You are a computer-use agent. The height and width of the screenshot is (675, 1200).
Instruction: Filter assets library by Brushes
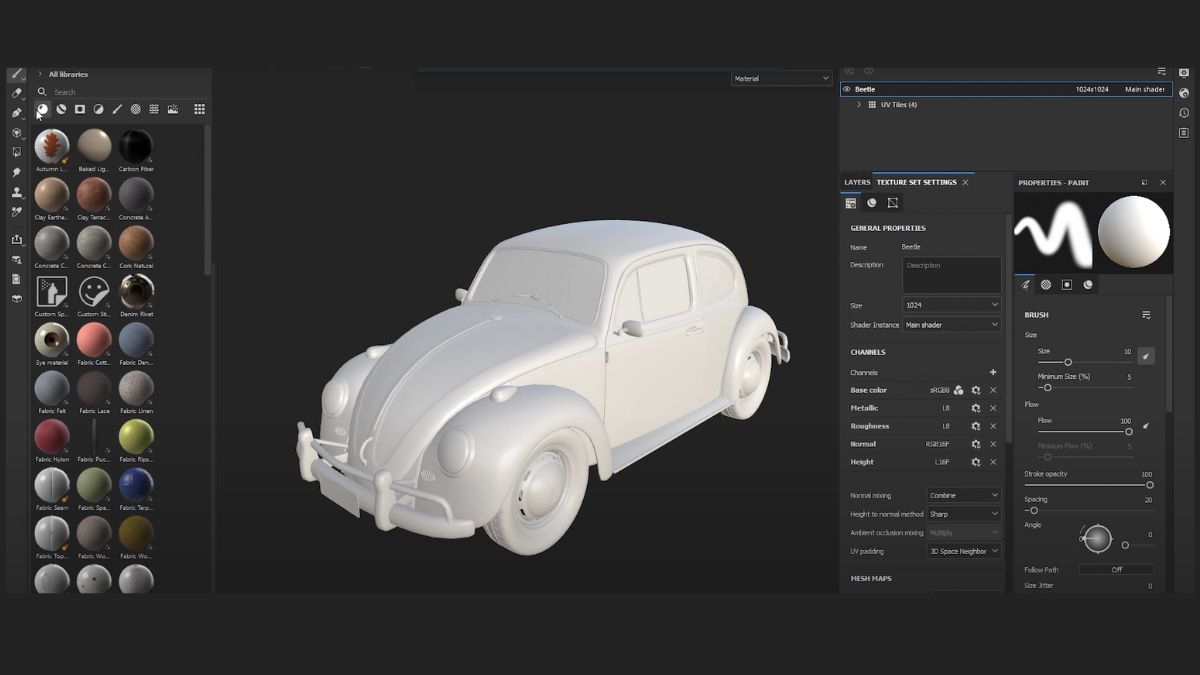117,109
